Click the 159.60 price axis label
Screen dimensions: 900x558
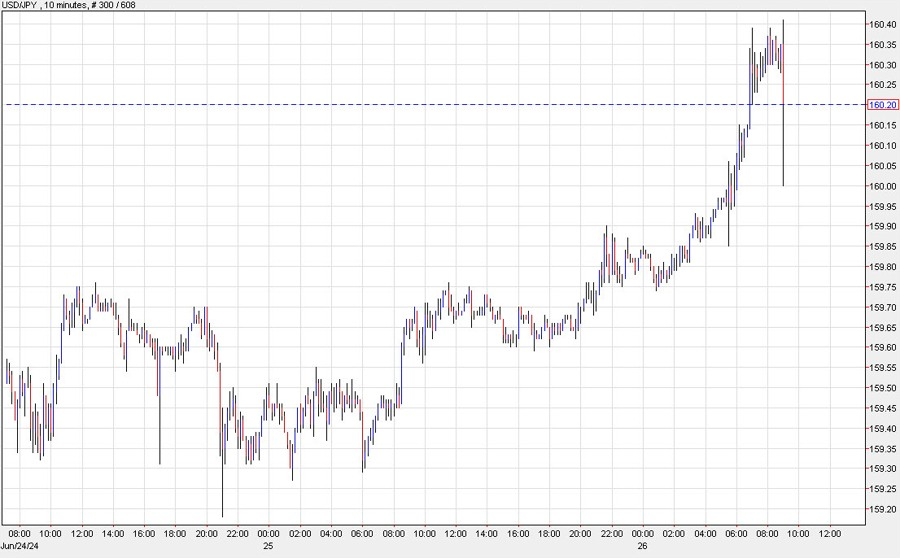(x=883, y=347)
